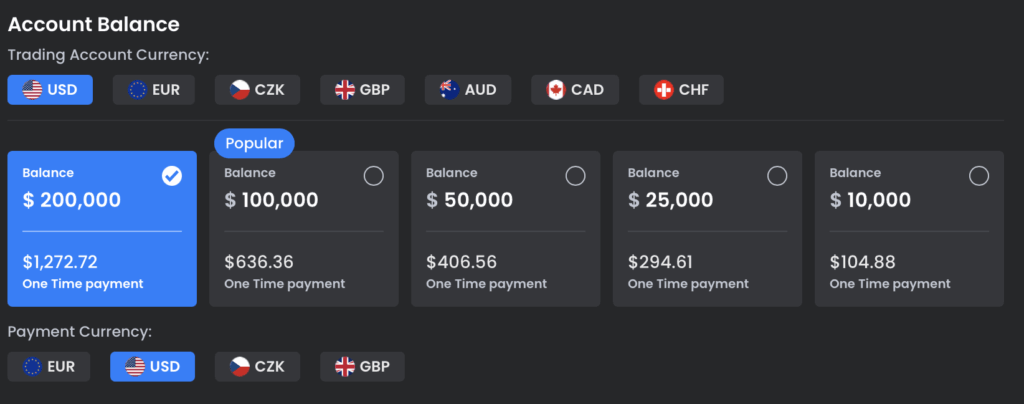Click the EU flag icon in Trading Account Currency
This screenshot has height=404, width=1024.
pyautogui.click(x=138, y=90)
